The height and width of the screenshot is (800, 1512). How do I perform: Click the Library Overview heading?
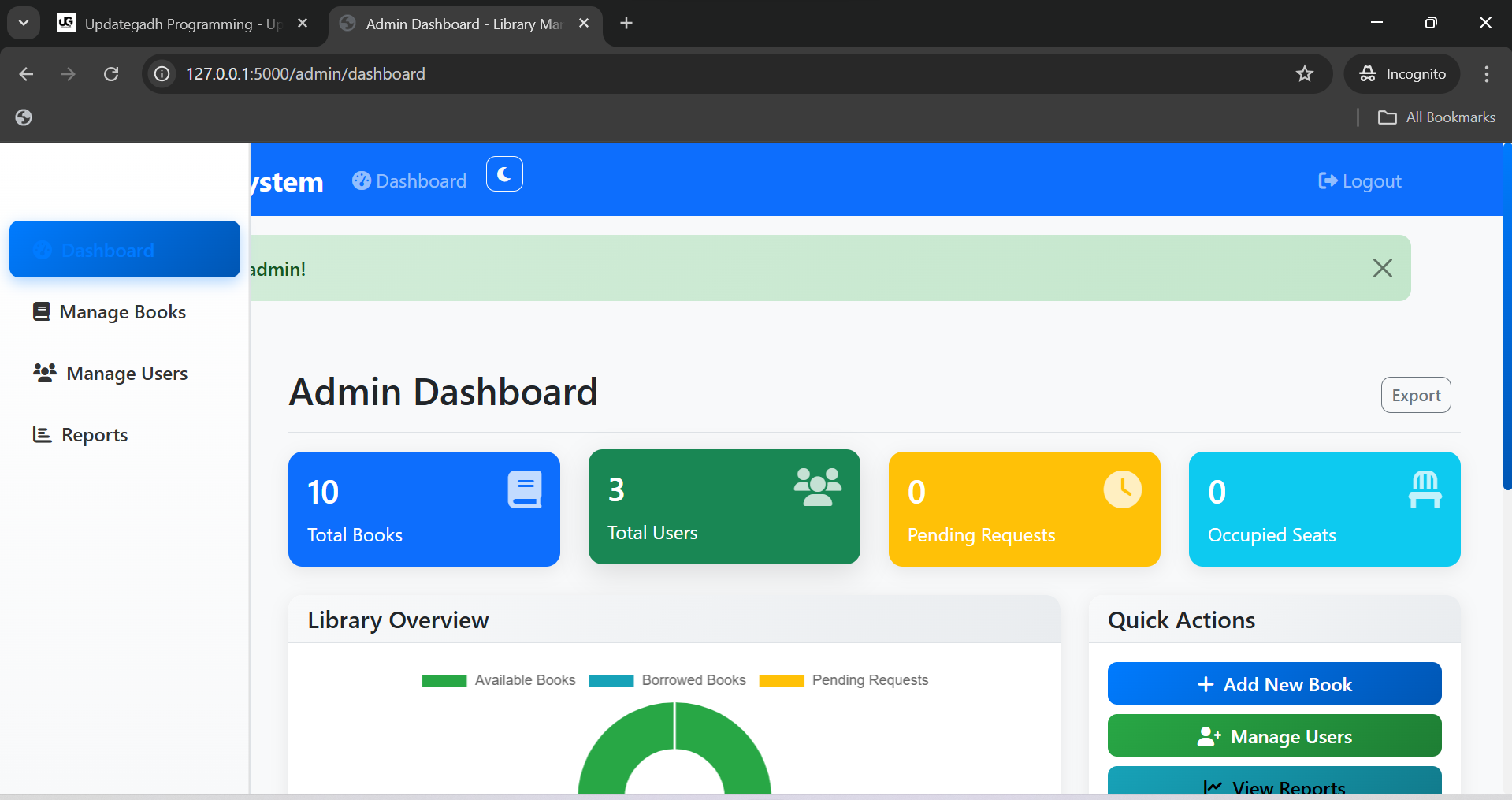[398, 620]
